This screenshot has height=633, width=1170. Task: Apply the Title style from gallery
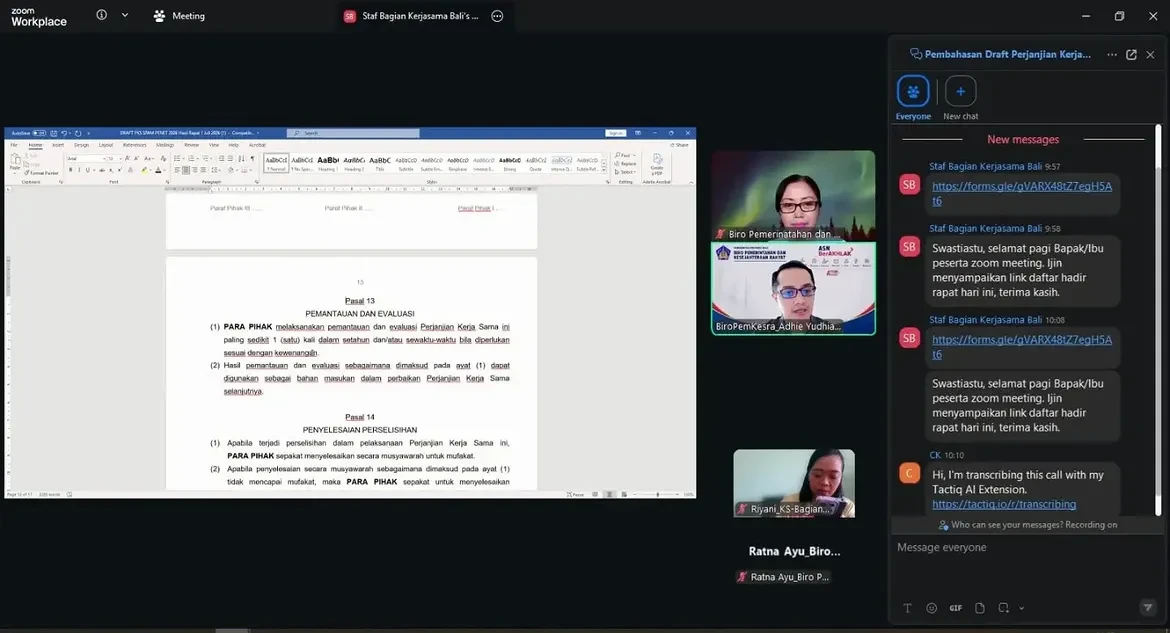[x=380, y=163]
